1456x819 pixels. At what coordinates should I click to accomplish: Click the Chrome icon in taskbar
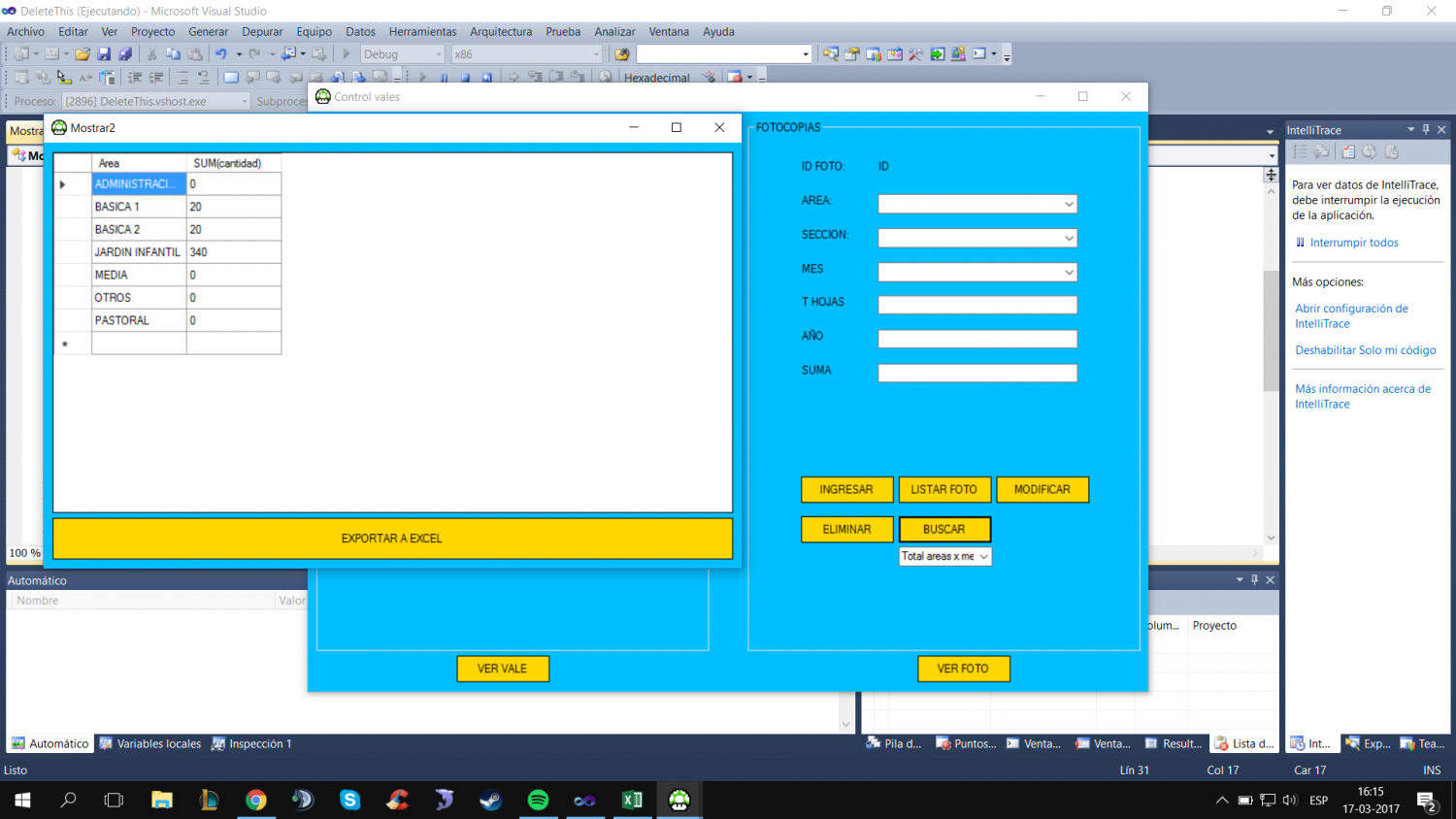pos(256,800)
